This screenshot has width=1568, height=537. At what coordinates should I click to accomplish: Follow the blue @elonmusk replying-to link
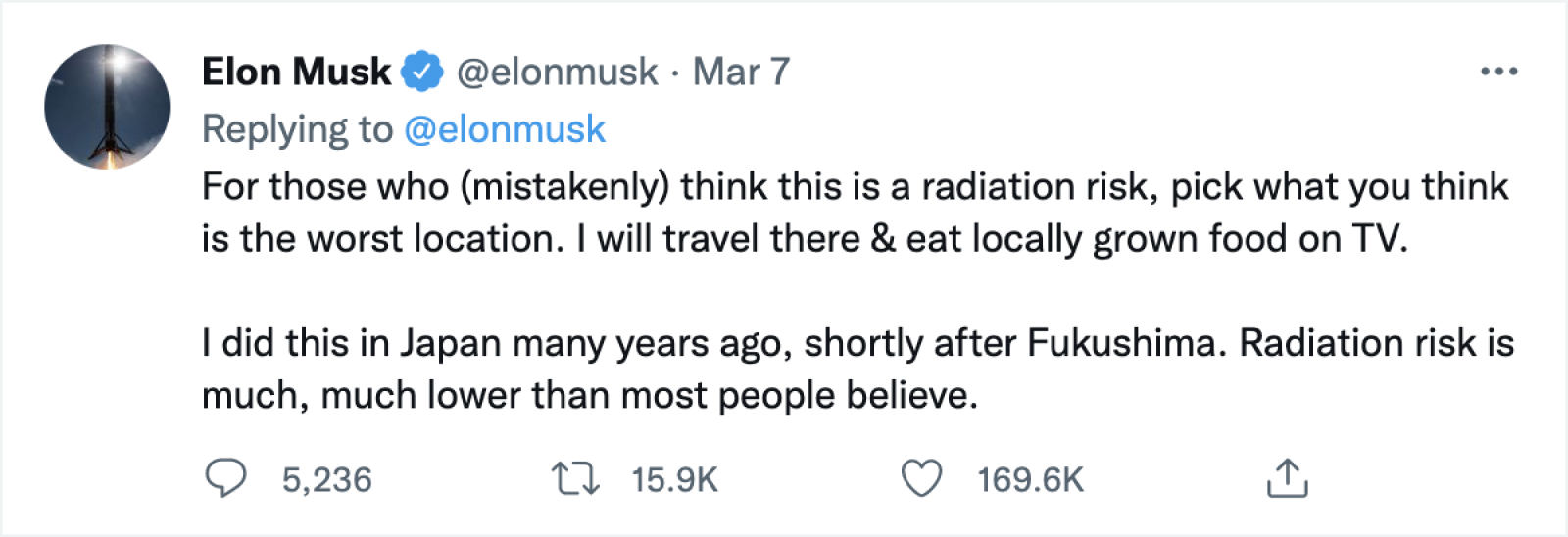(505, 129)
